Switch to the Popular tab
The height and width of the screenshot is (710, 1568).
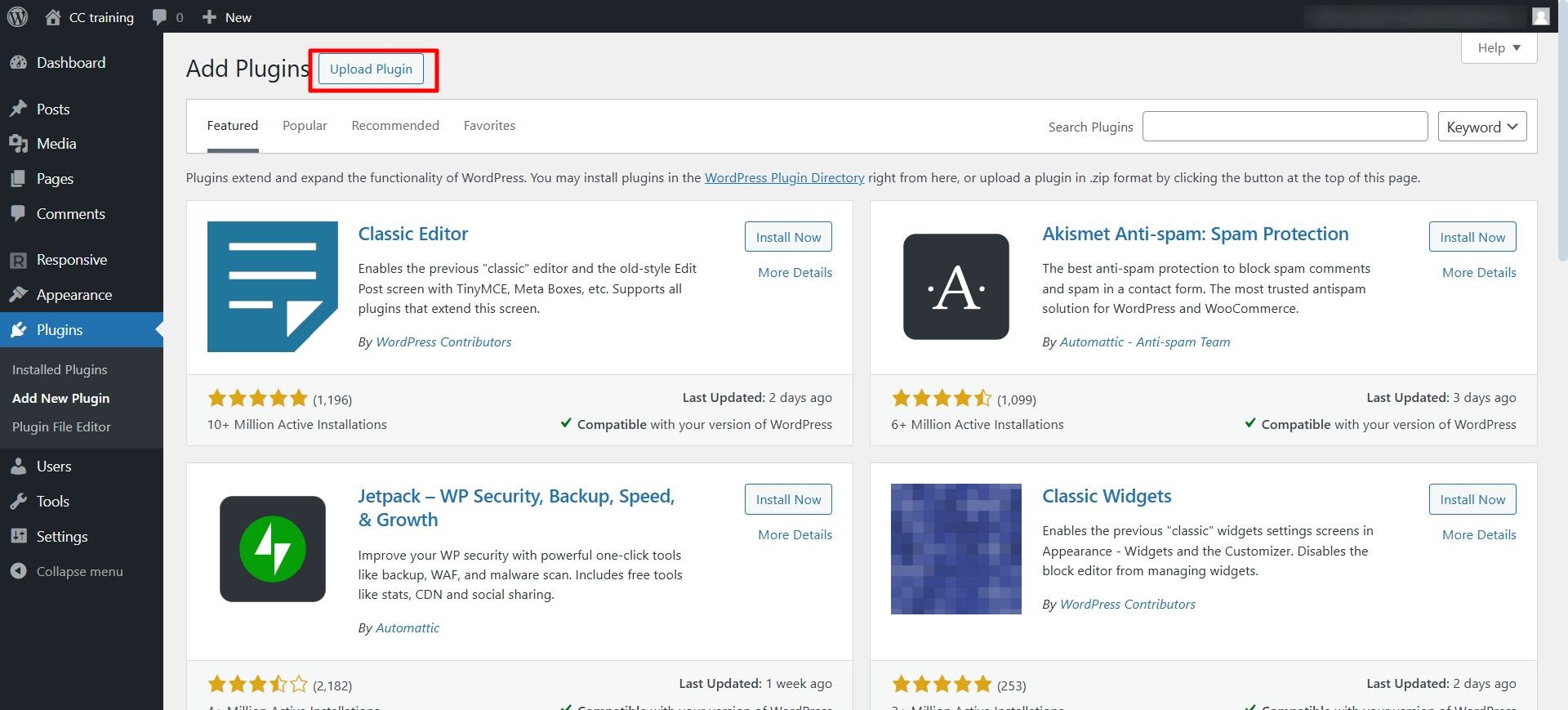[x=305, y=126]
